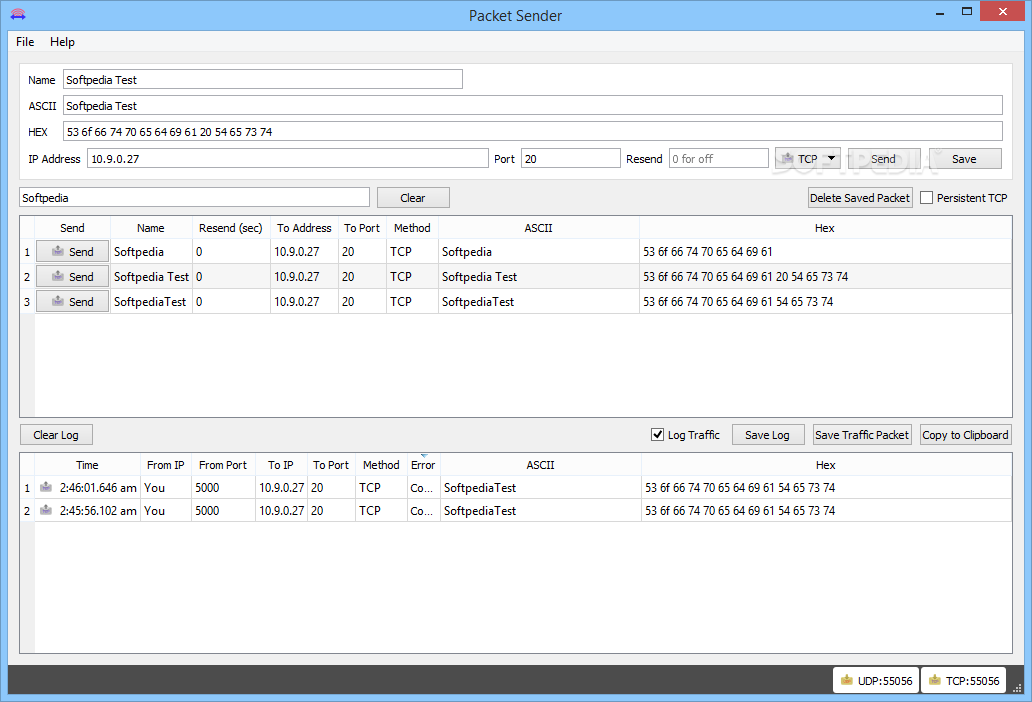Click the IP Address input field

click(x=288, y=158)
